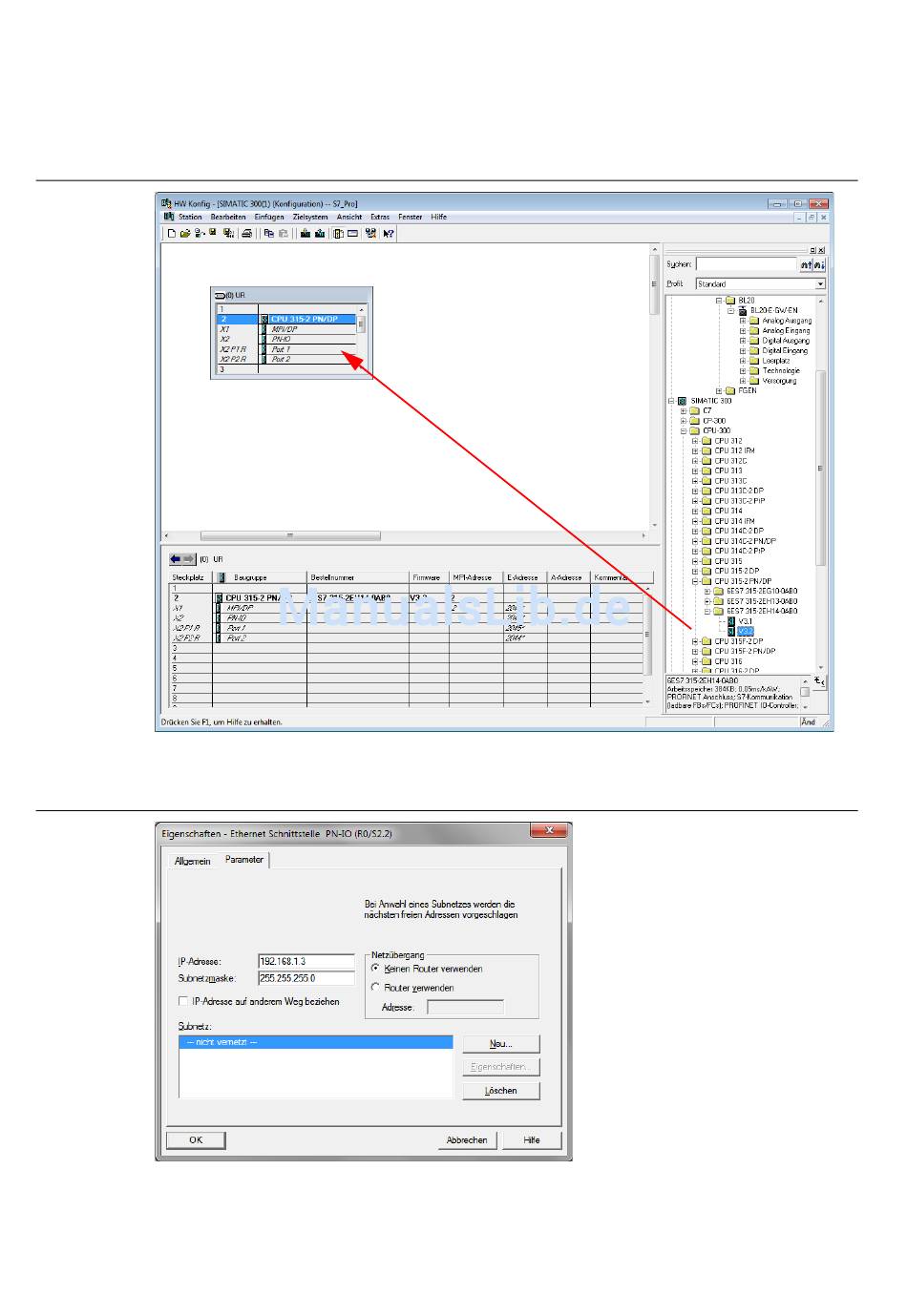Toggle the hardware catalog toolbar icon
The image size is (907, 1316).
click(x=338, y=233)
